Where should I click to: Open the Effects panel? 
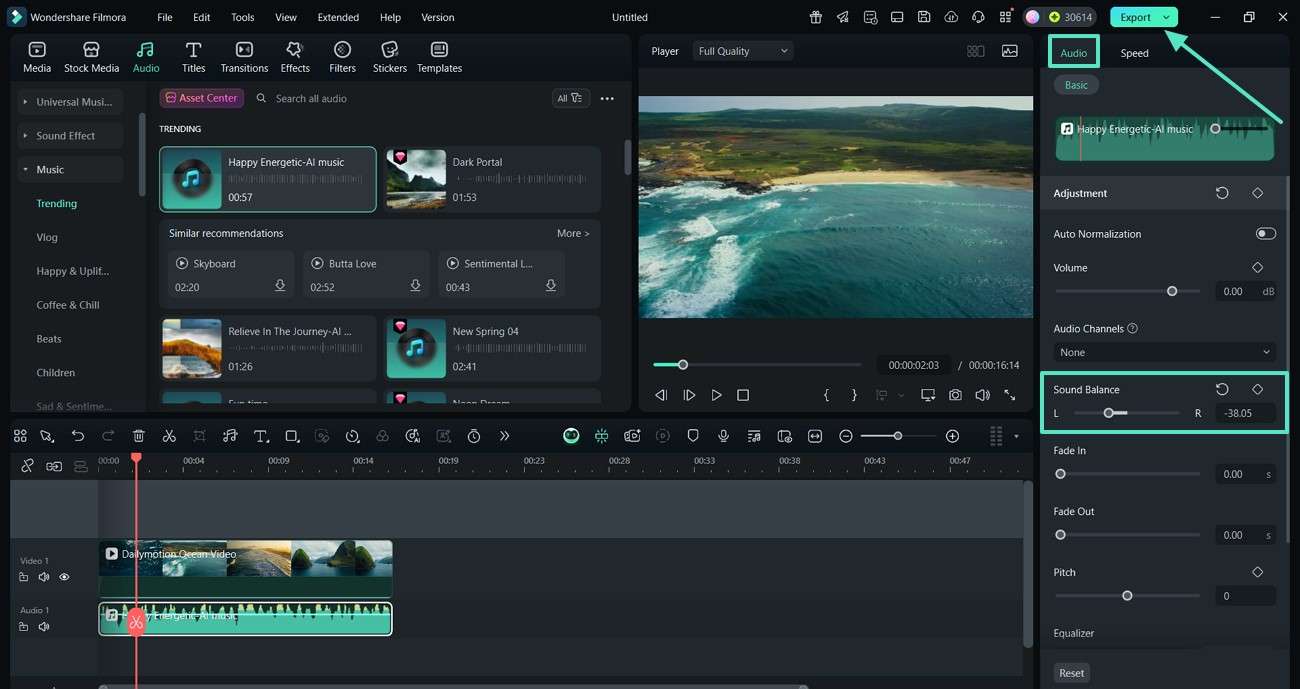295,57
